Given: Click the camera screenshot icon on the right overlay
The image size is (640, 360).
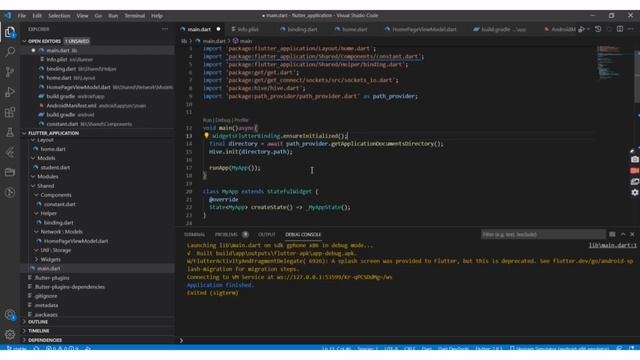Looking at the screenshot, I should 635,160.
